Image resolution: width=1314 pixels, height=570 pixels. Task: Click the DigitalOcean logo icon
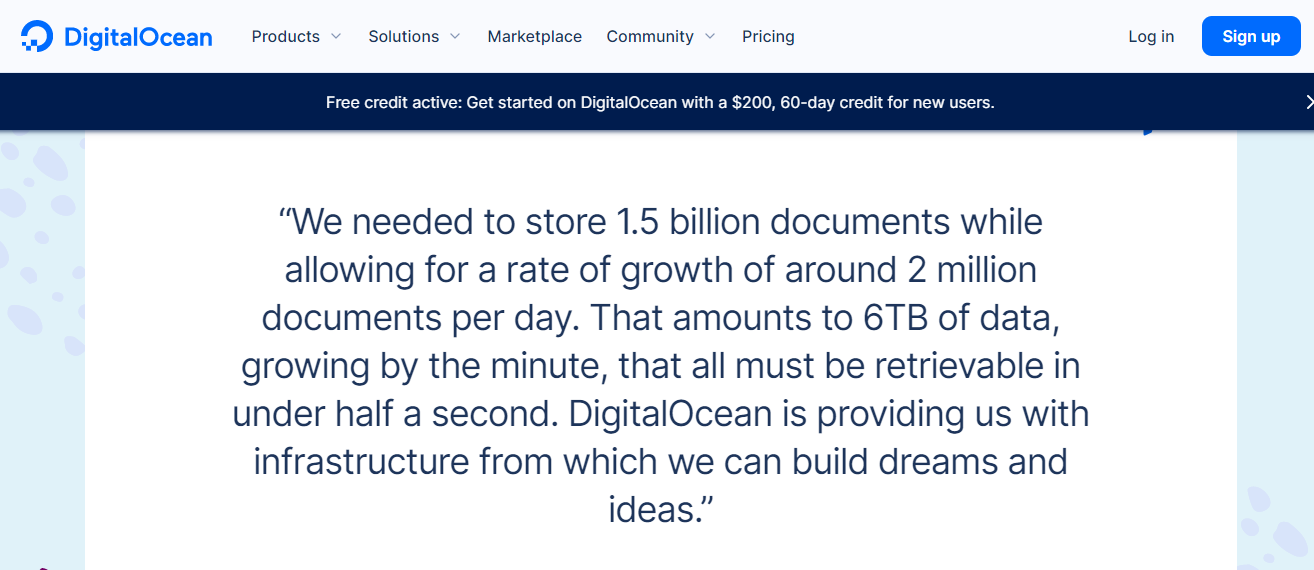tap(37, 36)
